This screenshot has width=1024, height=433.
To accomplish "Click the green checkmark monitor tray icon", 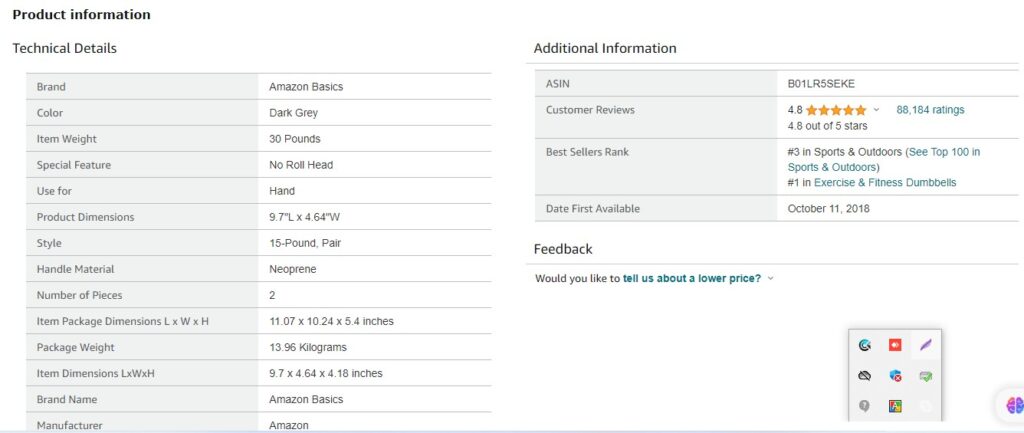I will (925, 376).
